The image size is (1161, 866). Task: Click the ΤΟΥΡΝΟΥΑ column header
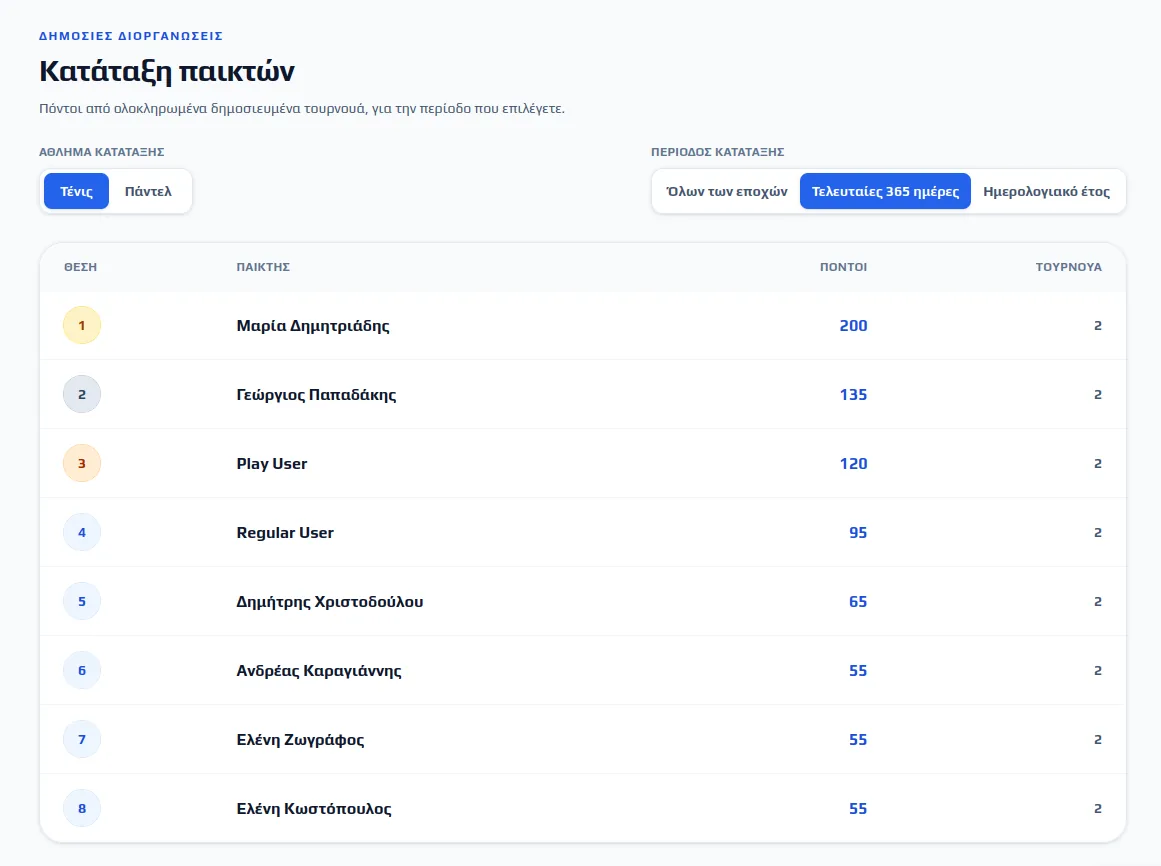tap(1068, 267)
